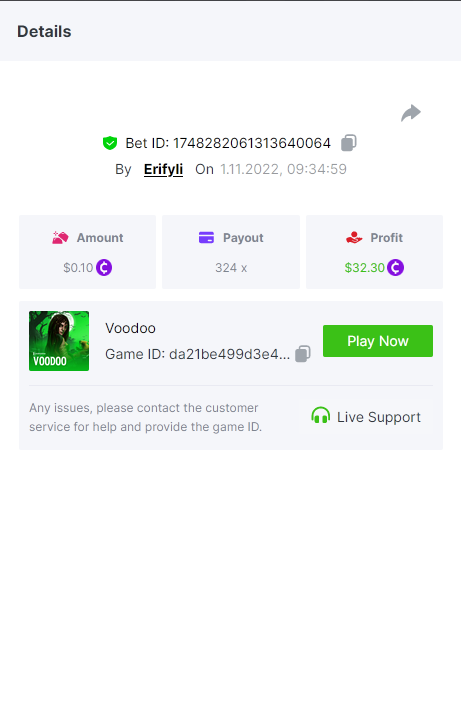Copy the Game ID using copy icon
461x719 pixels.
point(303,354)
